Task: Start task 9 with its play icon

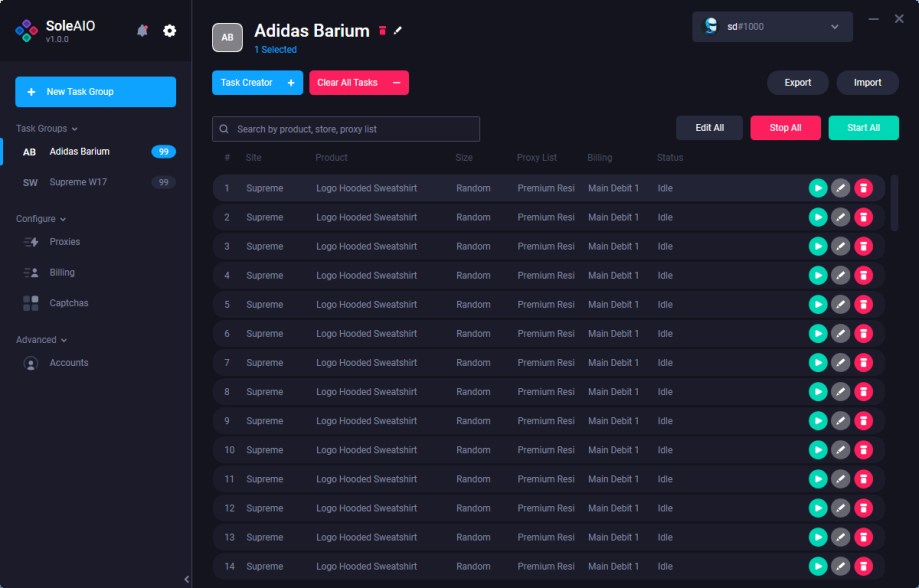Action: (x=818, y=421)
